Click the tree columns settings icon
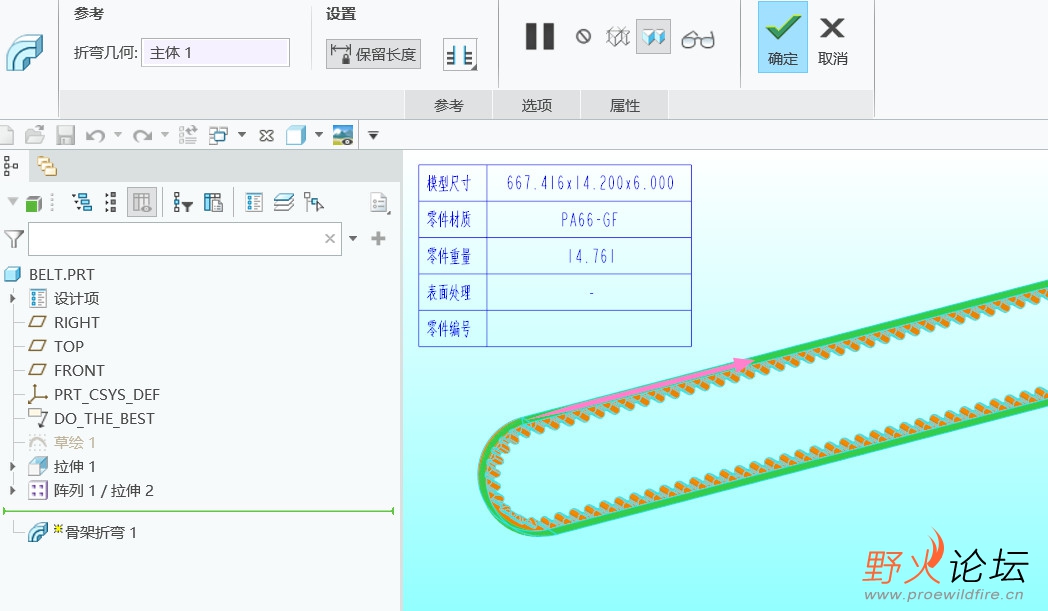This screenshot has height=611, width=1048. click(x=213, y=203)
